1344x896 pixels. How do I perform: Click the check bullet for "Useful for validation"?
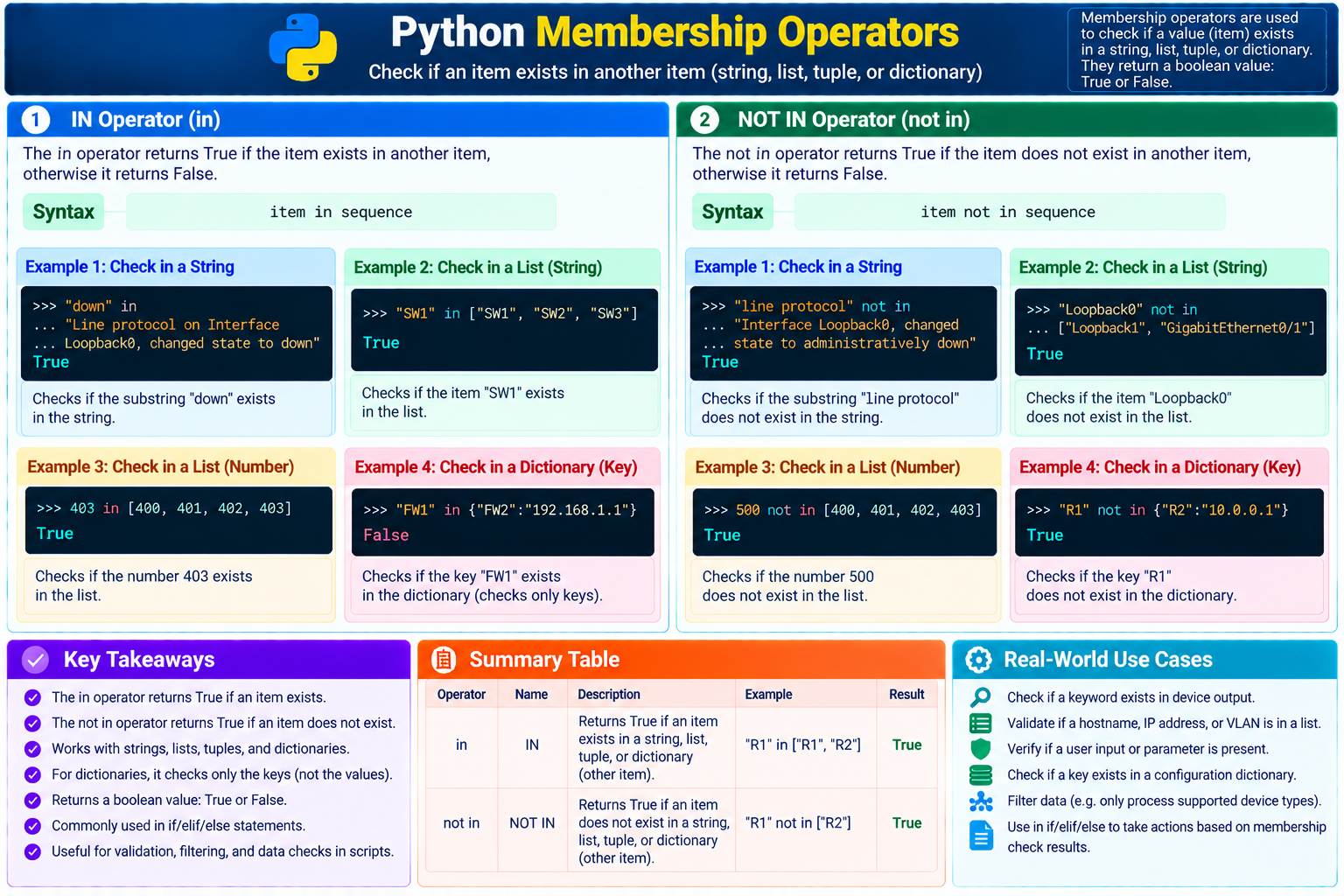pyautogui.click(x=32, y=851)
